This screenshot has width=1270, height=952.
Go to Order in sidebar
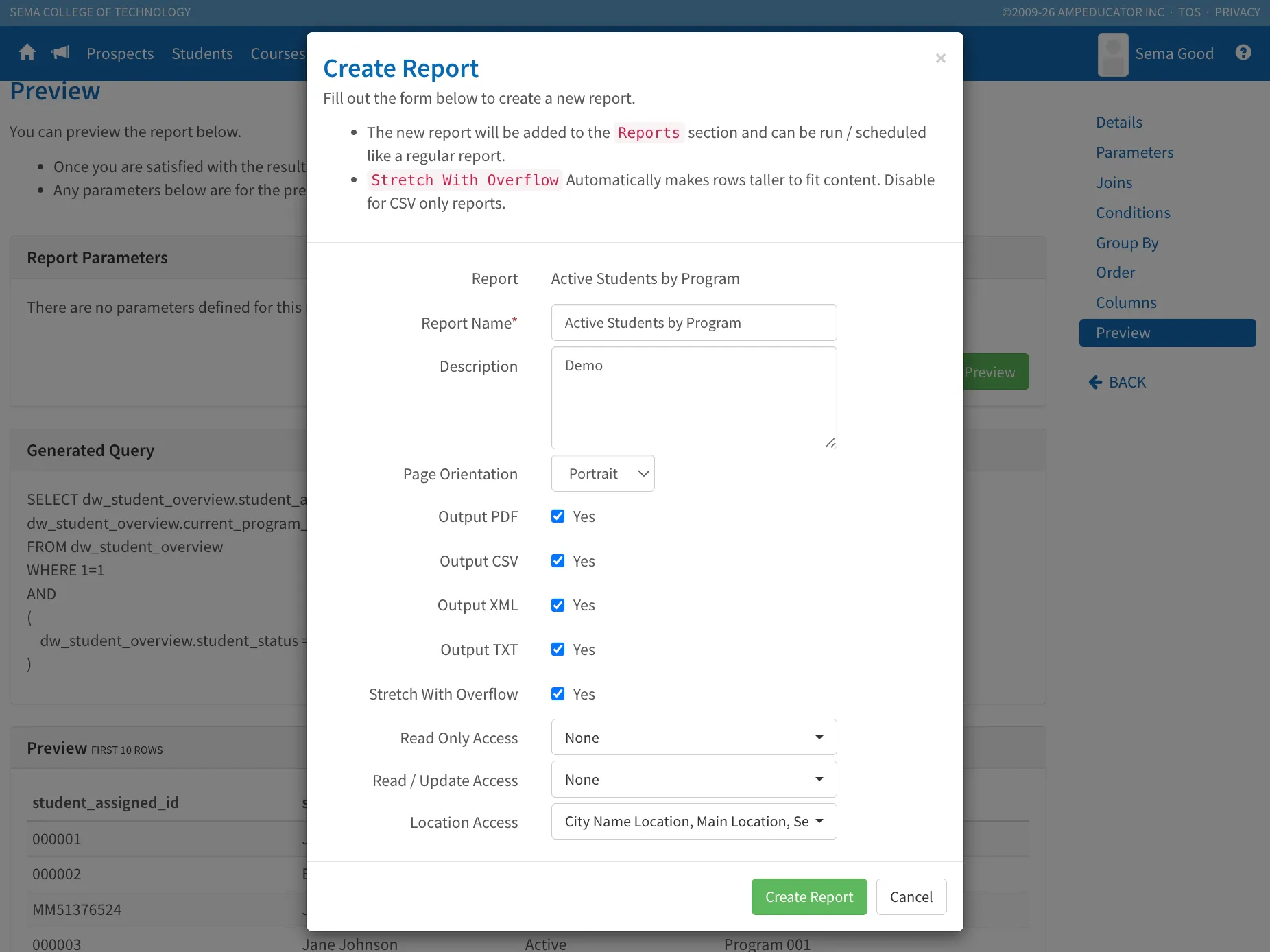(x=1115, y=272)
